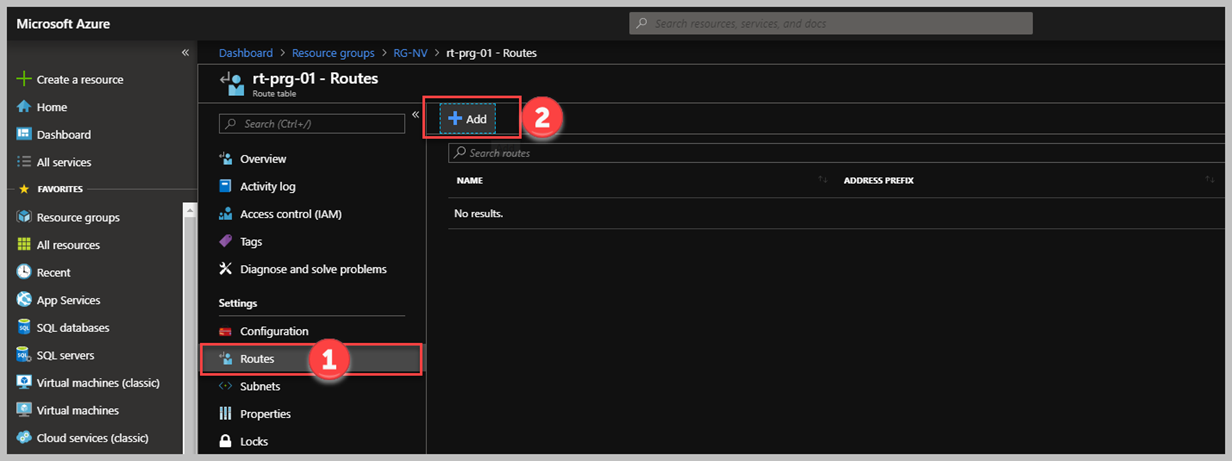The width and height of the screenshot is (1232, 461).
Task: Click the All resources grid icon
Action: 24,245
